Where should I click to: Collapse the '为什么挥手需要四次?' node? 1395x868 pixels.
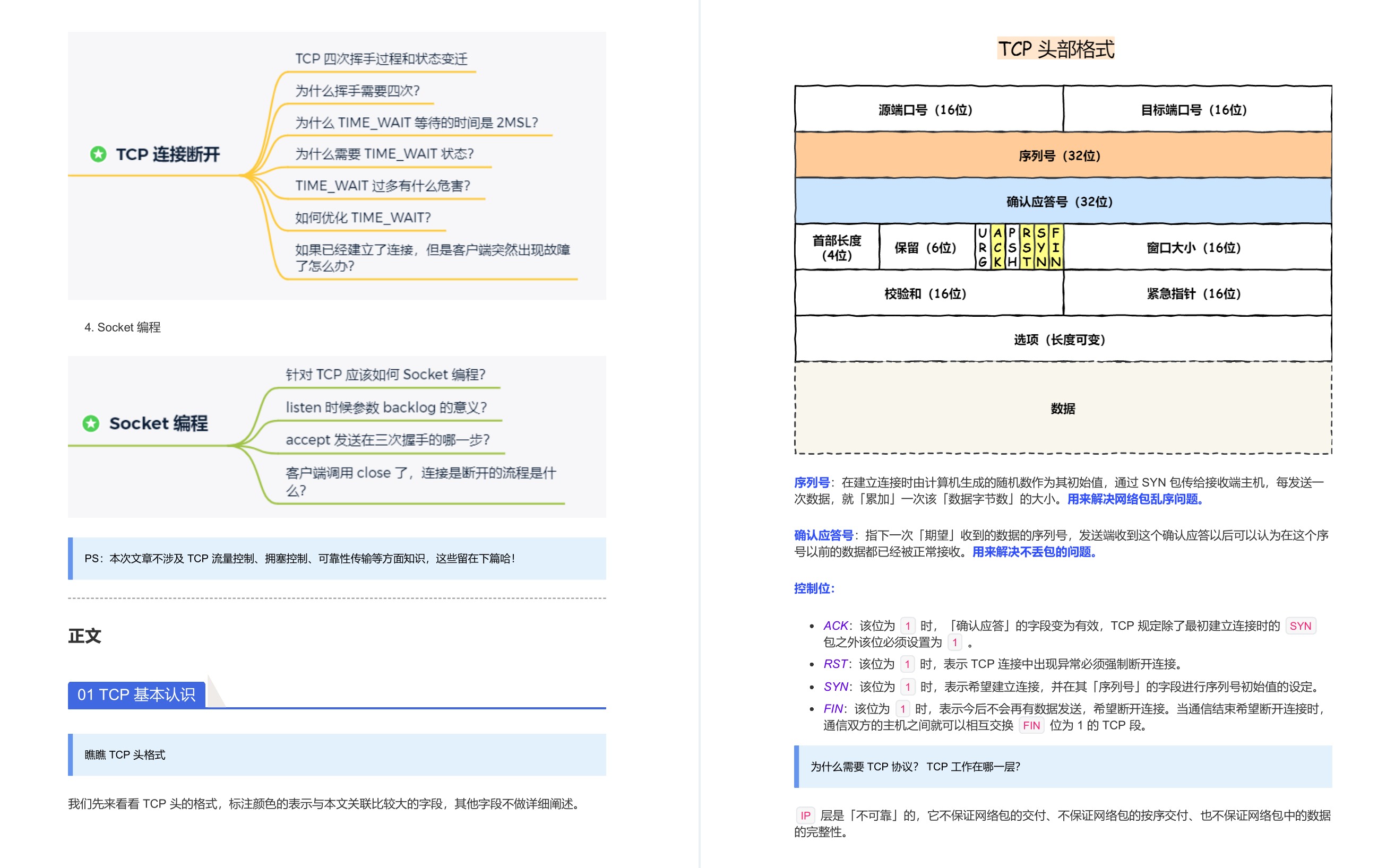point(358,91)
